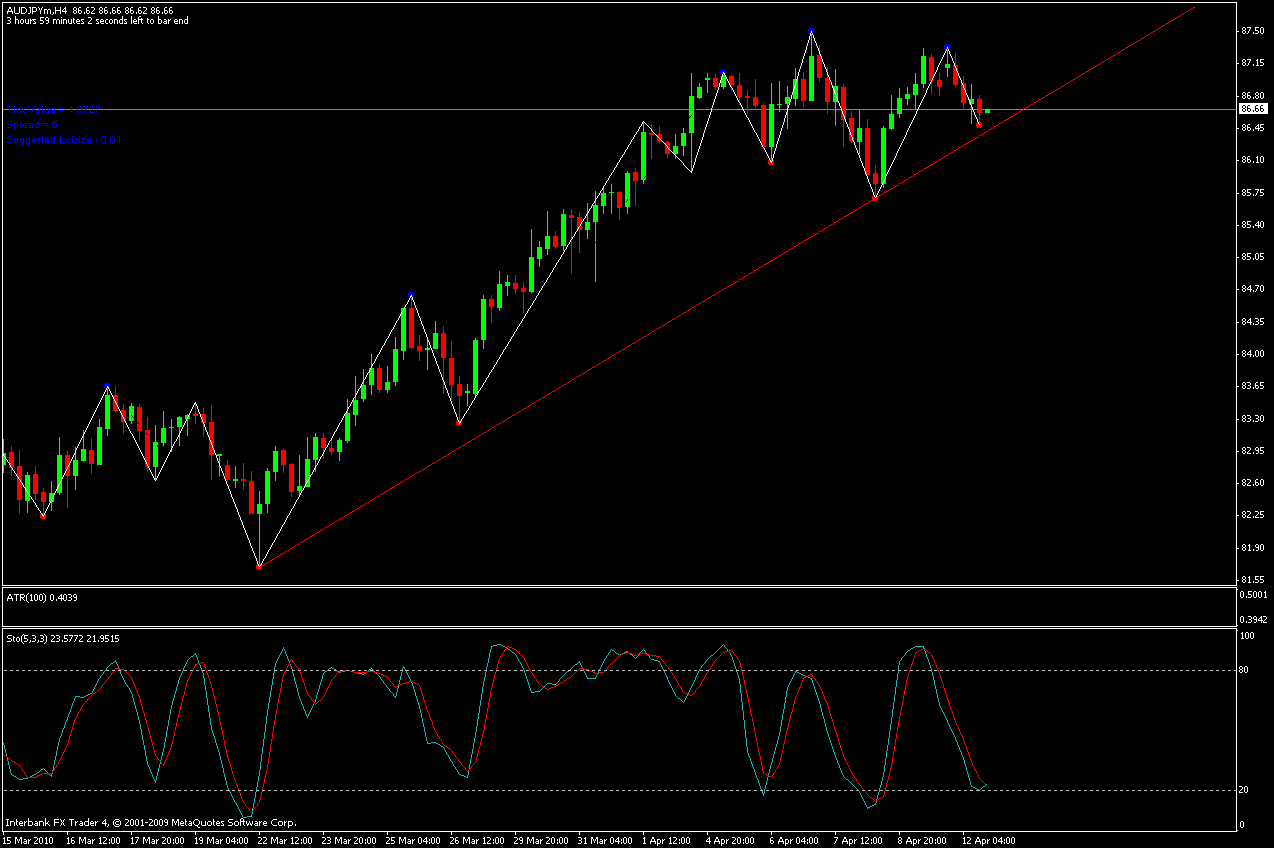Click the ATR(100) indicator label
1274x848 pixels.
[x=41, y=597]
